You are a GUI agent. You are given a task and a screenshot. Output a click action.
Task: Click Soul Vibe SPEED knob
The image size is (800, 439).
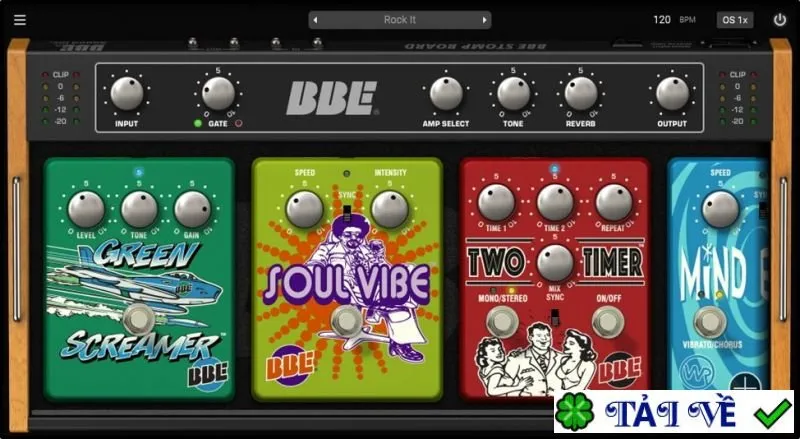coord(304,209)
